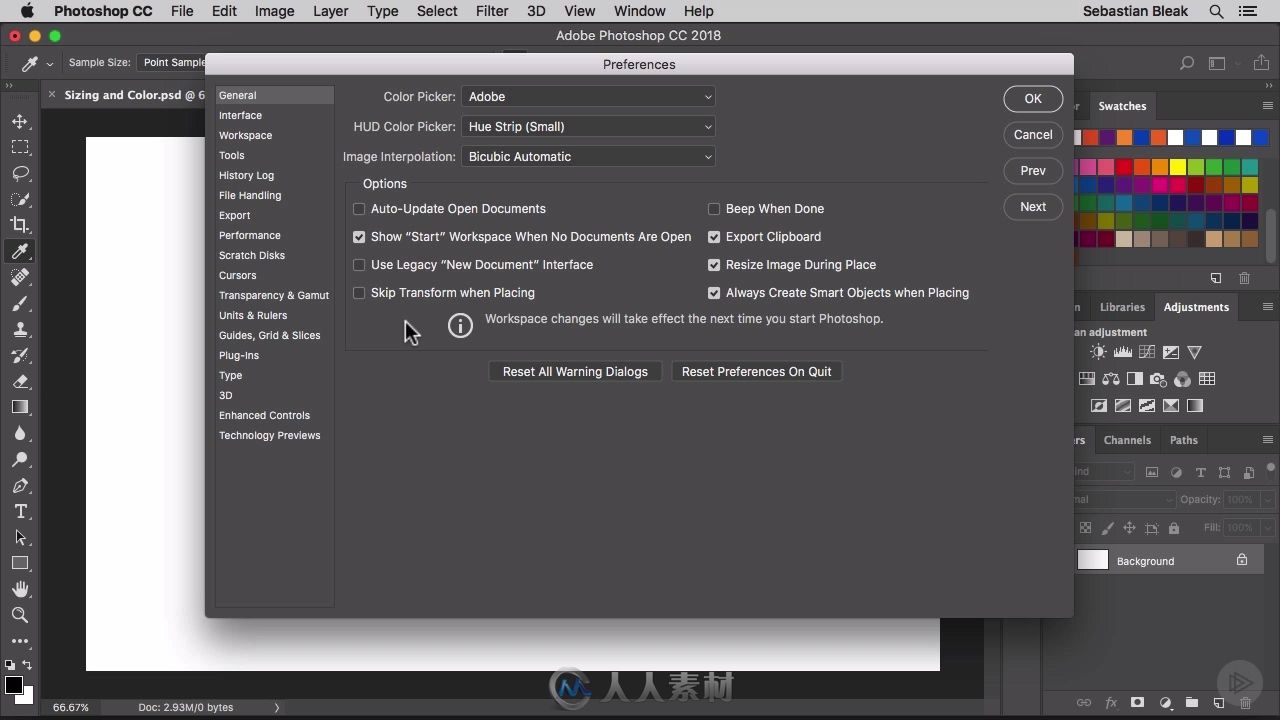
Task: Click the Prev button
Action: pos(1033,171)
